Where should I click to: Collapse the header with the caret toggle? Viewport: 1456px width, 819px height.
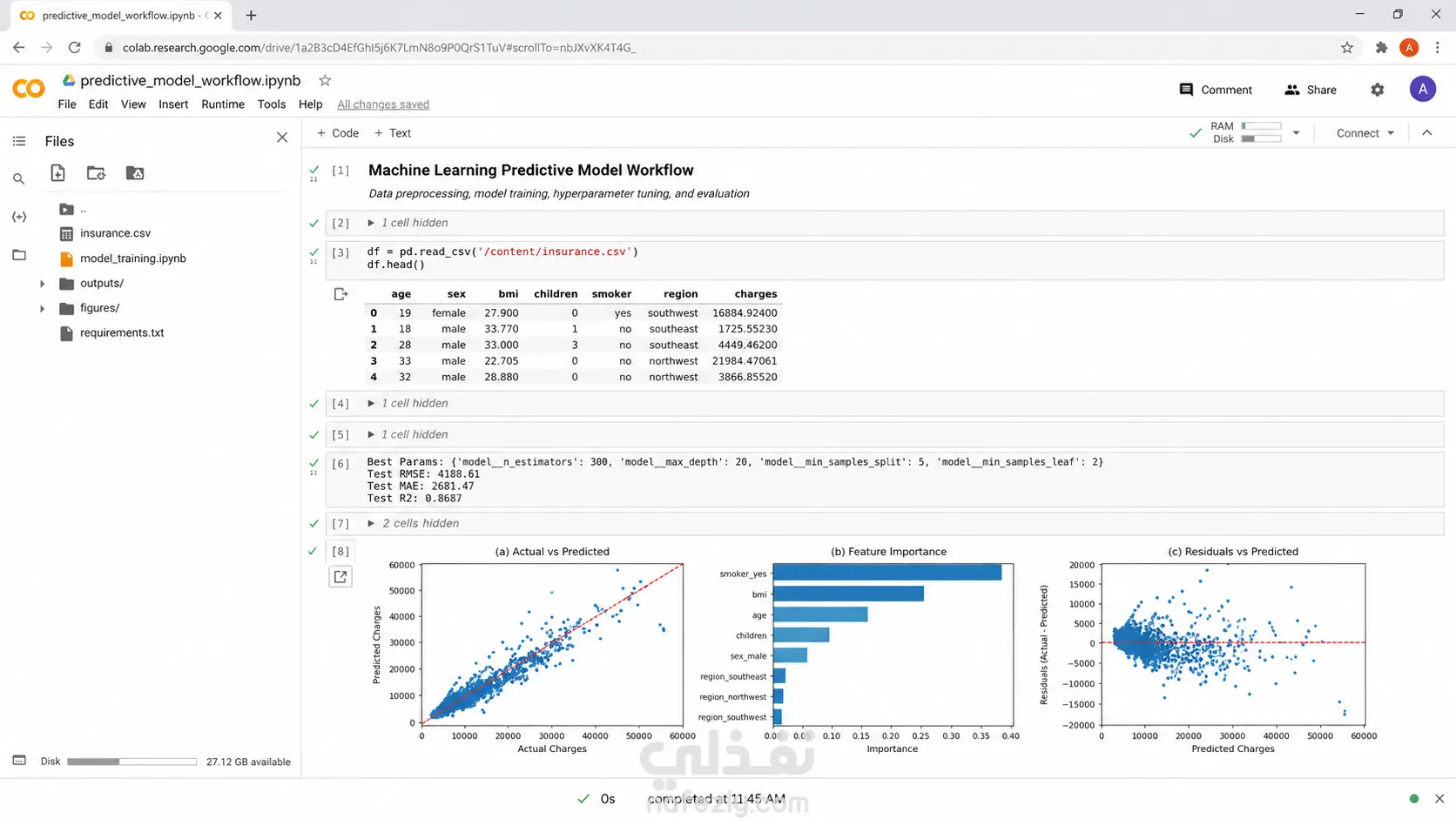click(x=1427, y=133)
